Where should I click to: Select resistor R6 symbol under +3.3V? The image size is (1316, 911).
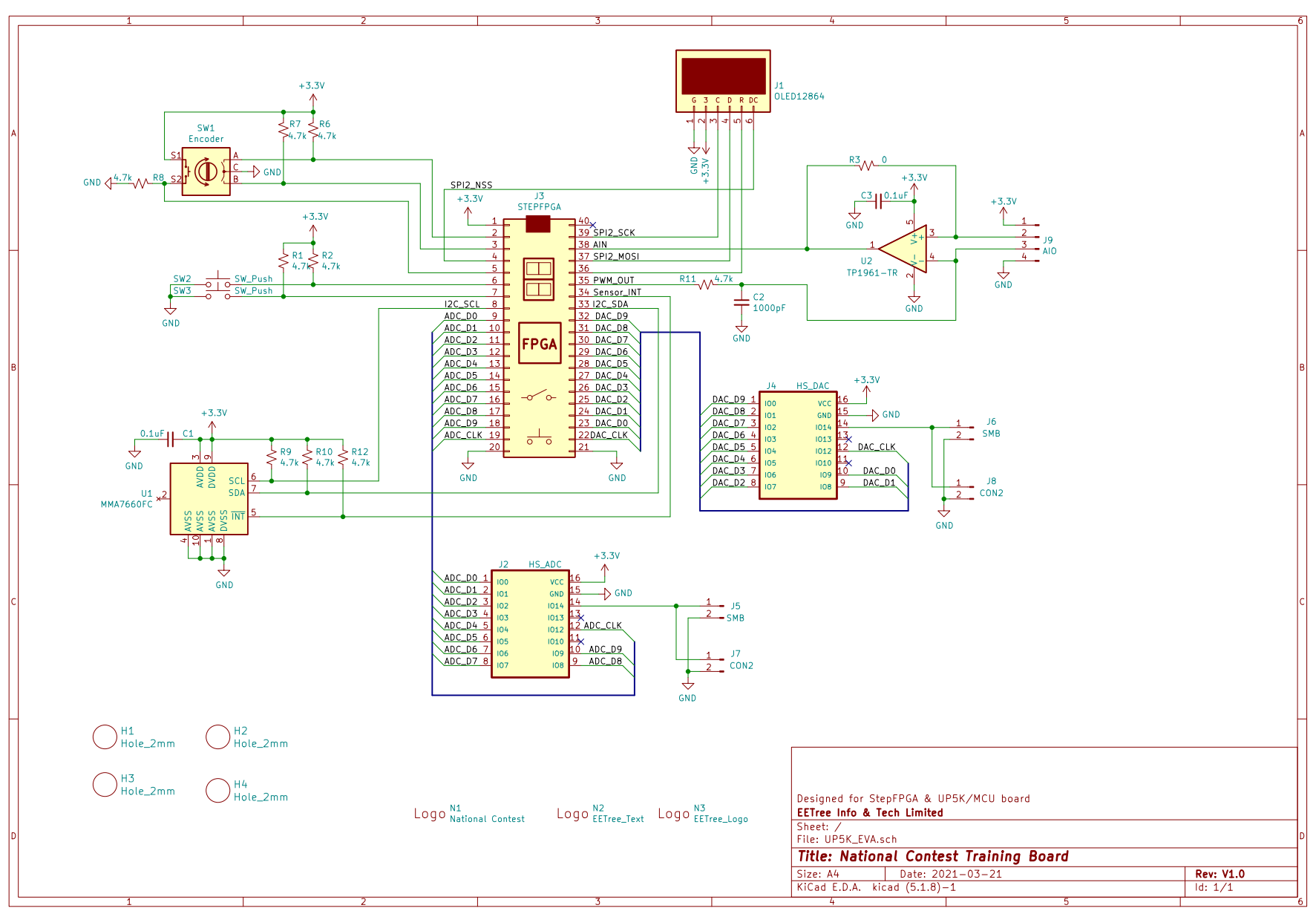point(313,130)
